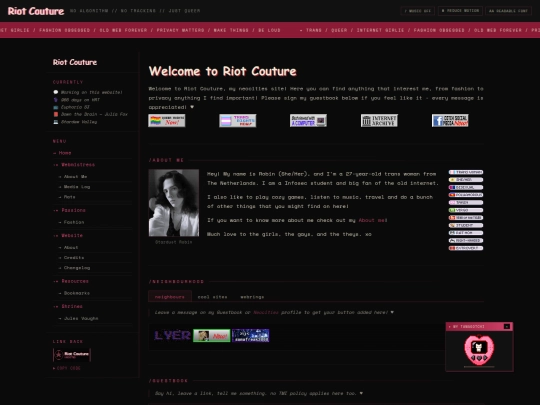The height and width of the screenshot is (405, 540).
Task: Click the laptop icon beside Stardew Valley
Action: click(x=56, y=122)
